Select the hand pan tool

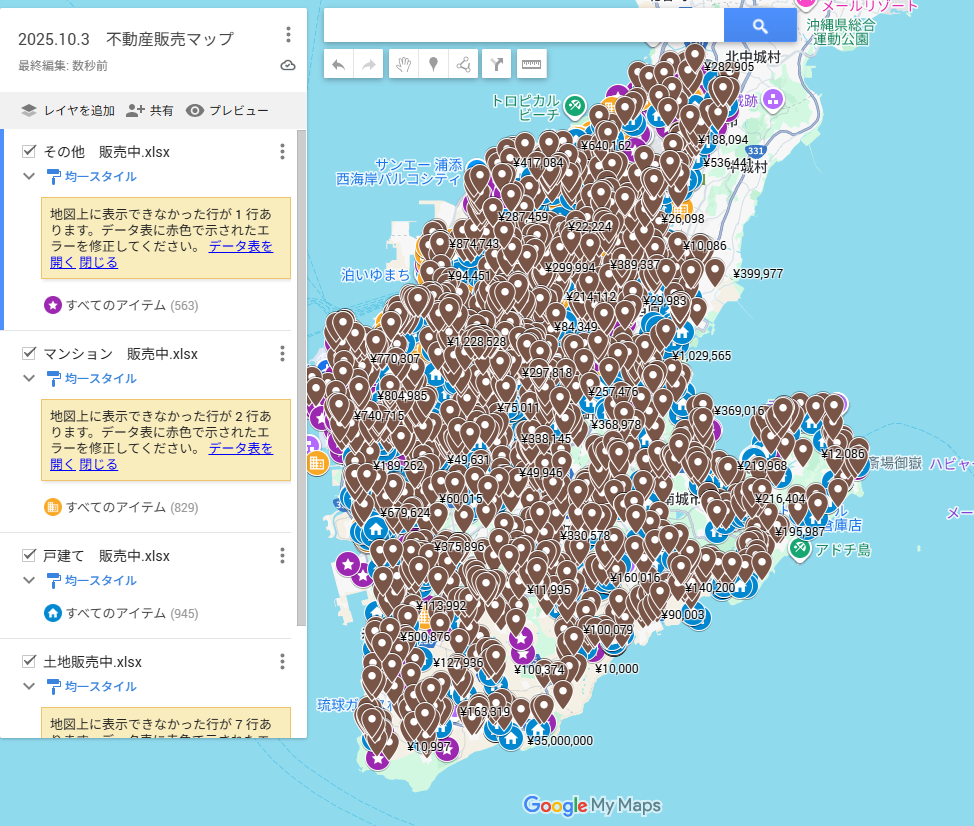pyautogui.click(x=404, y=65)
